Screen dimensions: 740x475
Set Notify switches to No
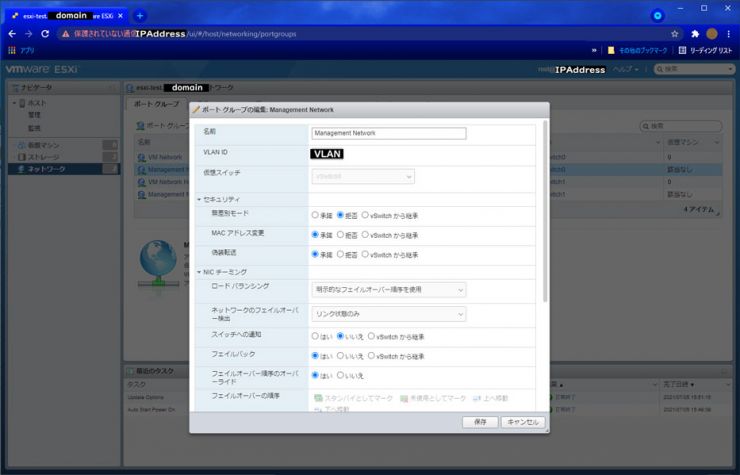click(340, 336)
